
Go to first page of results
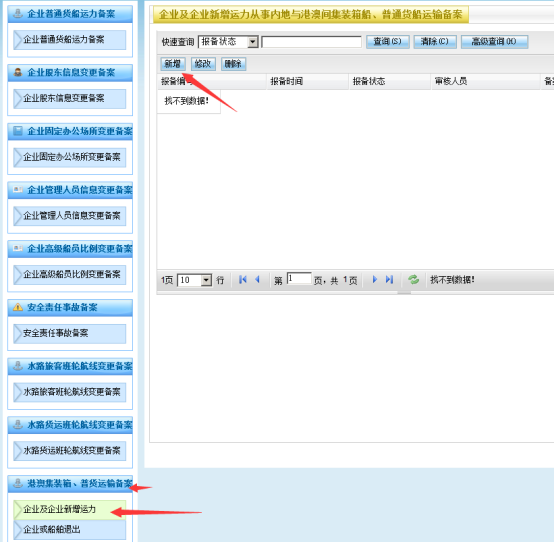(242, 280)
